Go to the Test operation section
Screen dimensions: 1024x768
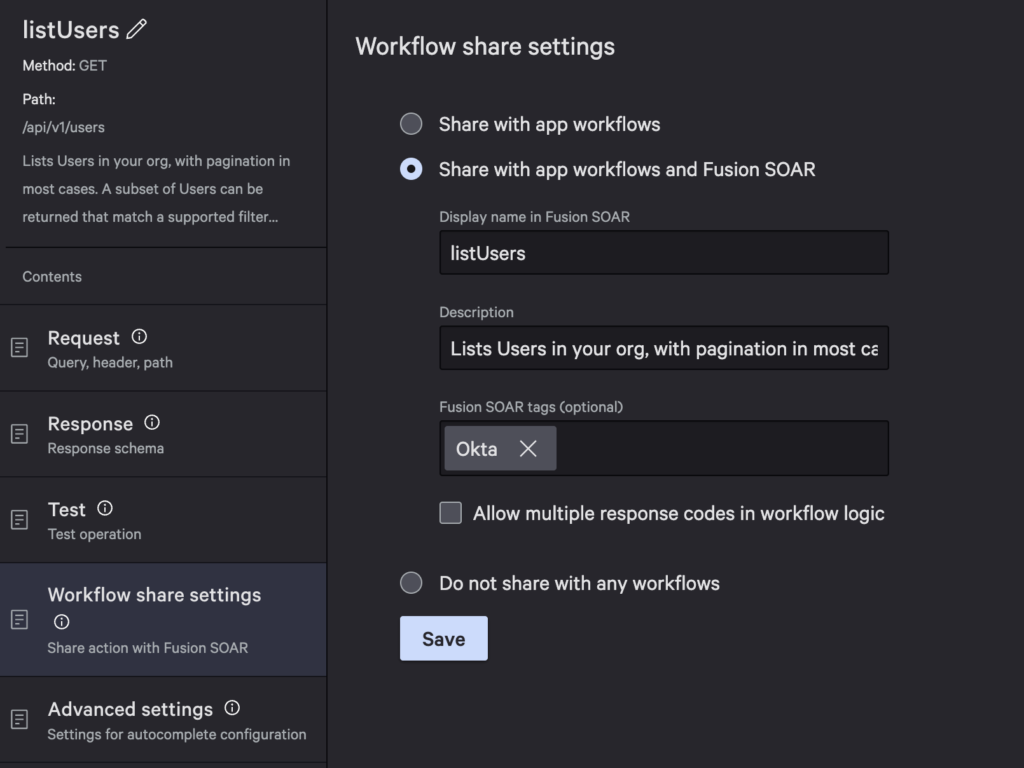pyautogui.click(x=94, y=520)
